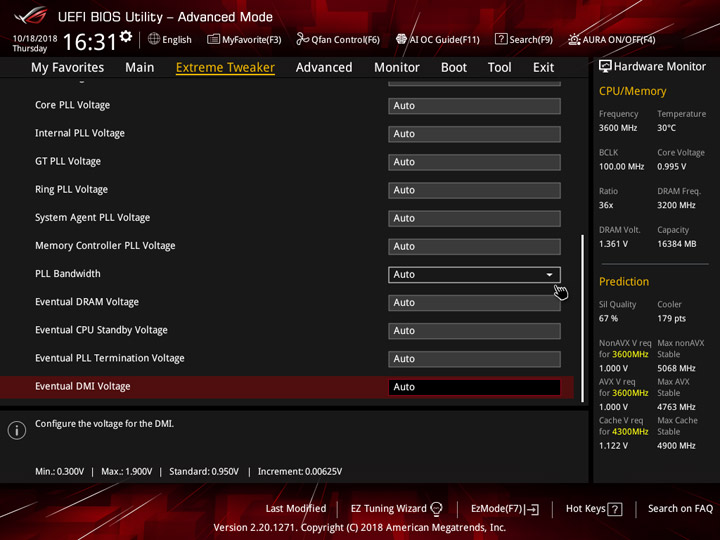
Task: Click the Last Modified button
Action: (296, 509)
